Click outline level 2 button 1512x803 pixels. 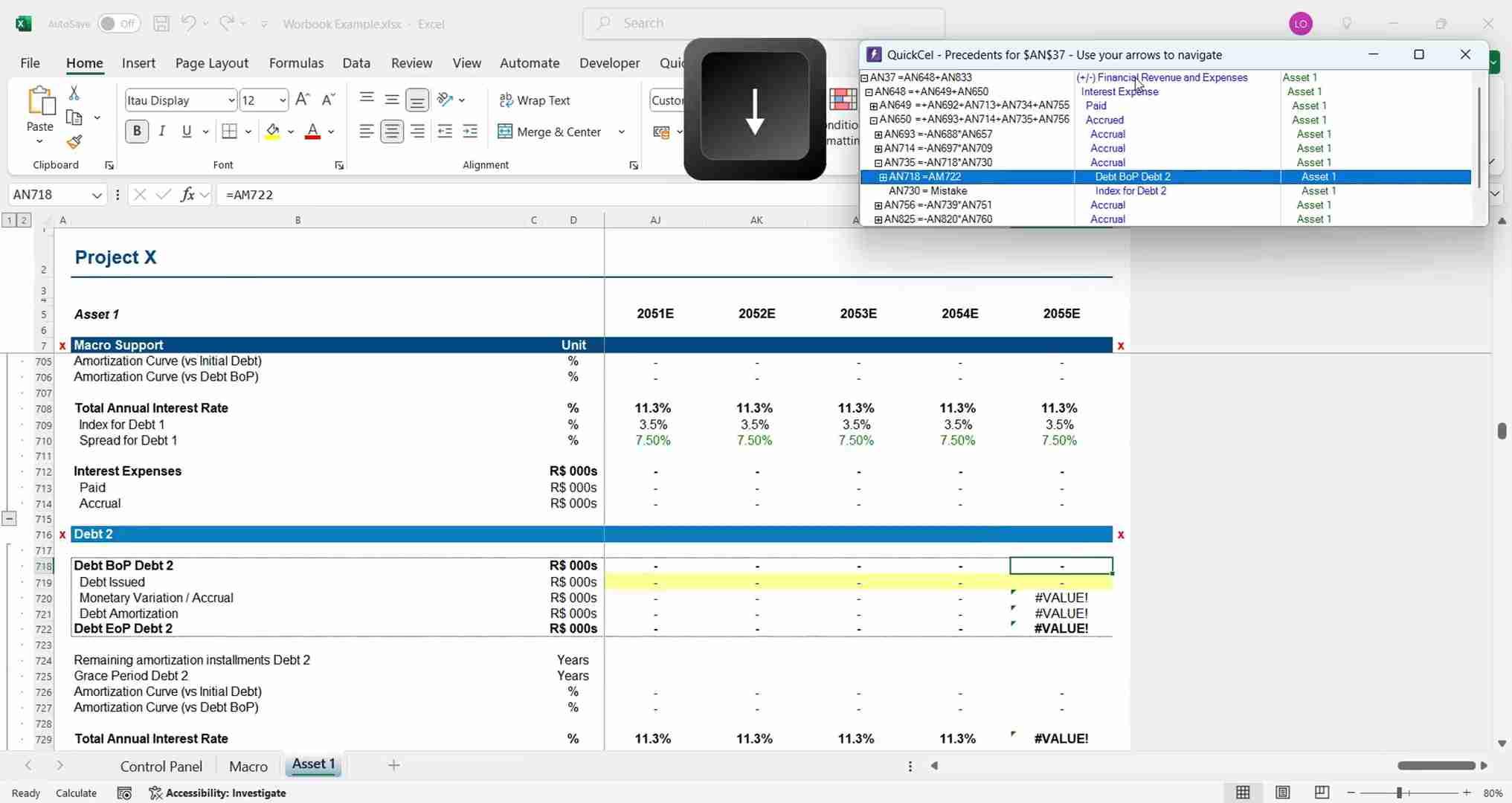(x=24, y=220)
